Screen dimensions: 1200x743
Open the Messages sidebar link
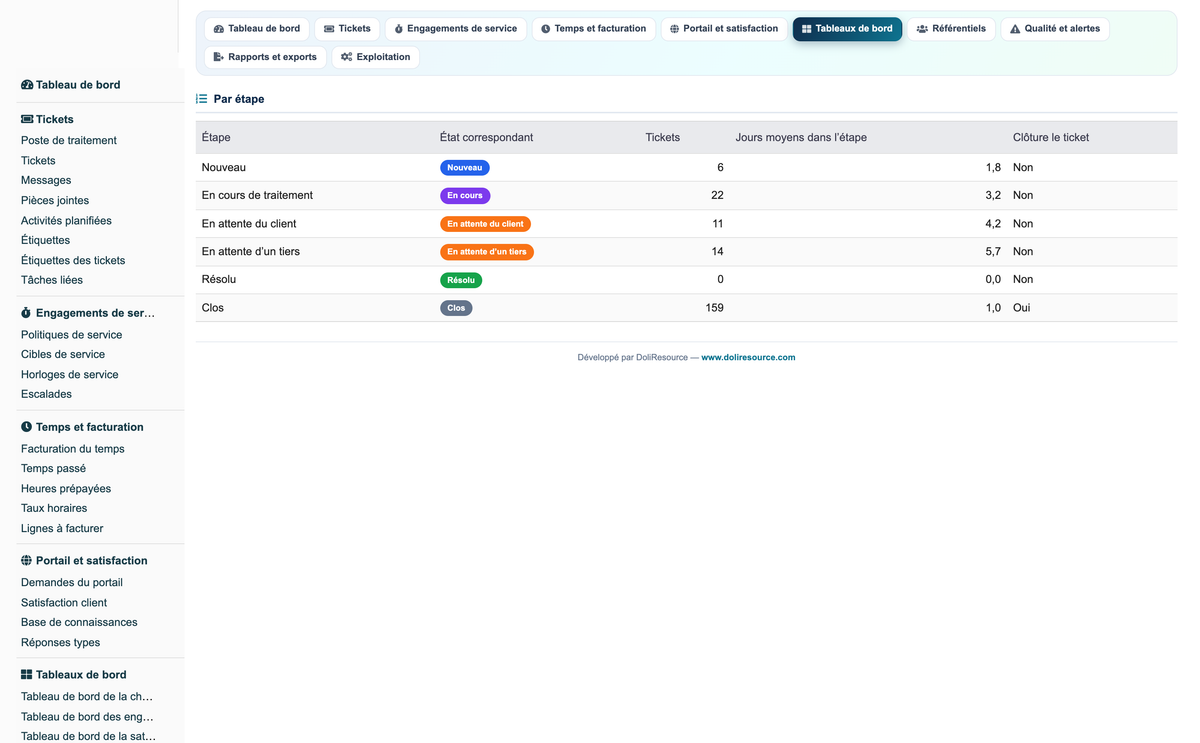point(46,181)
